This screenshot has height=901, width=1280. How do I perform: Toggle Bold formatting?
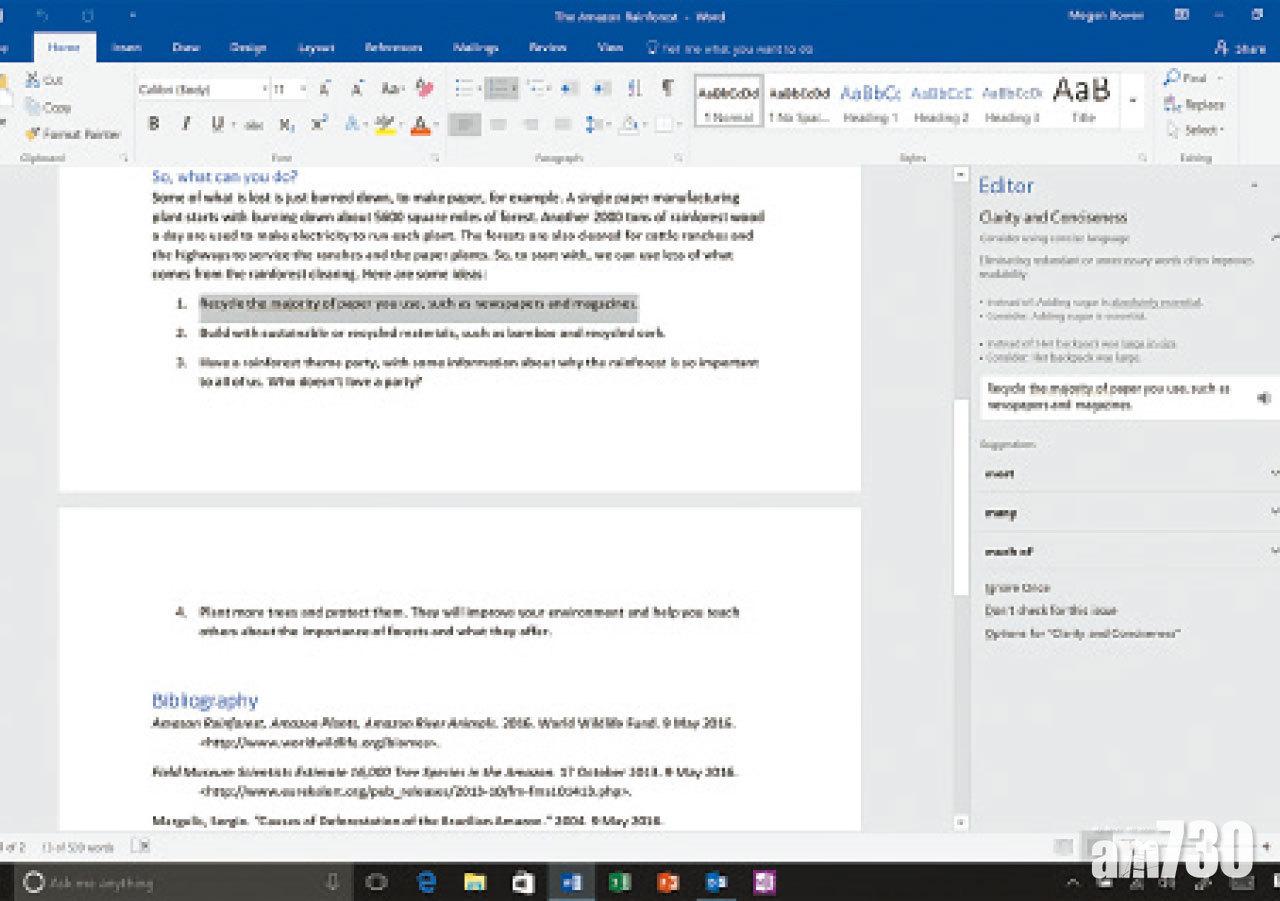(x=154, y=125)
